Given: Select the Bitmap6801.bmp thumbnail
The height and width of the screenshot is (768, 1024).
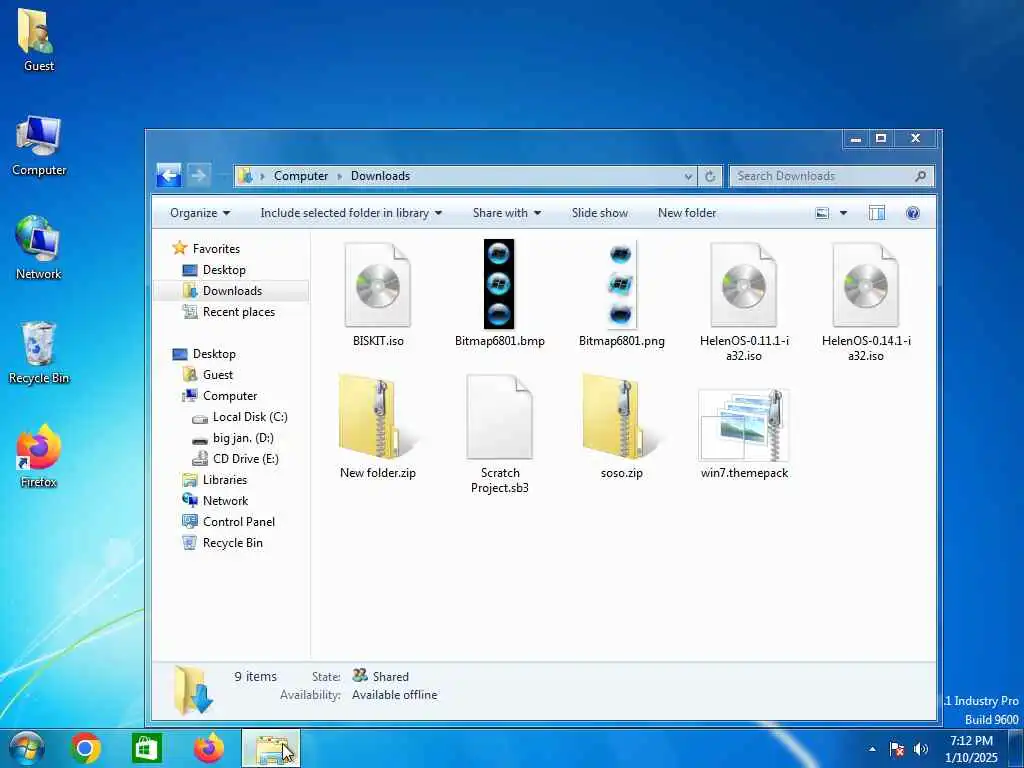Looking at the screenshot, I should (499, 284).
